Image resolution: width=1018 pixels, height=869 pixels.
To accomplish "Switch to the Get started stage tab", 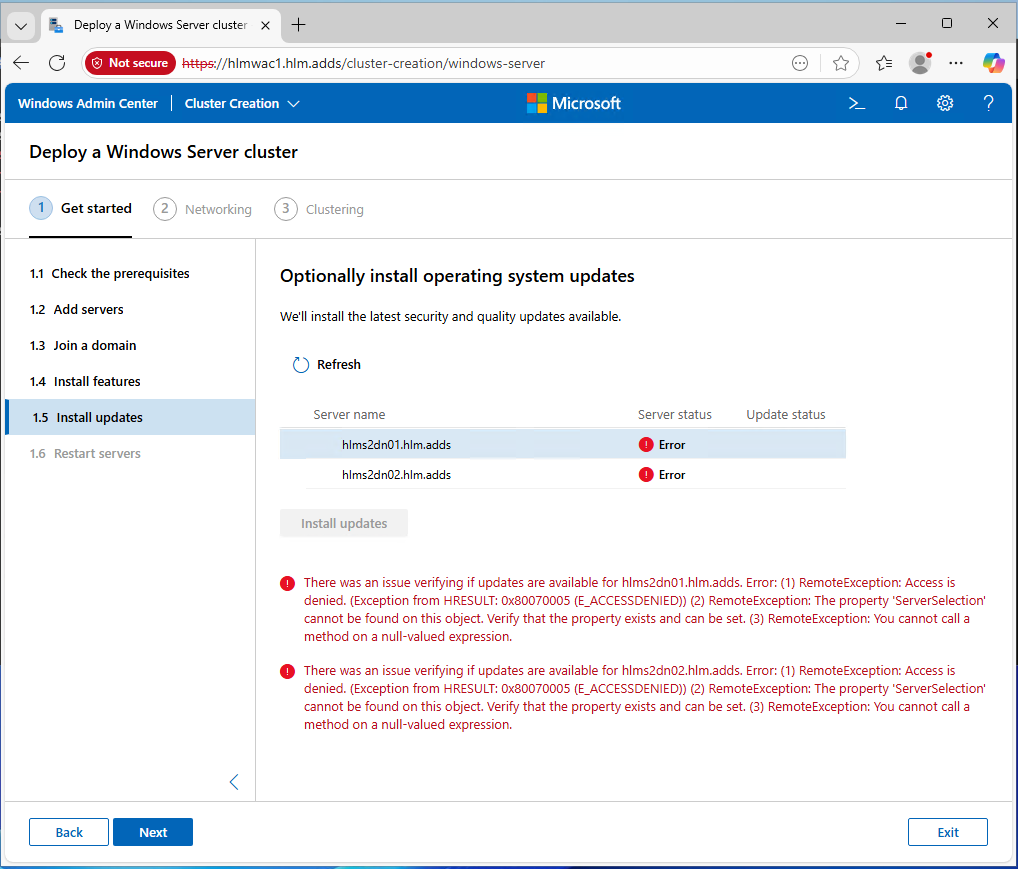I will coord(81,209).
